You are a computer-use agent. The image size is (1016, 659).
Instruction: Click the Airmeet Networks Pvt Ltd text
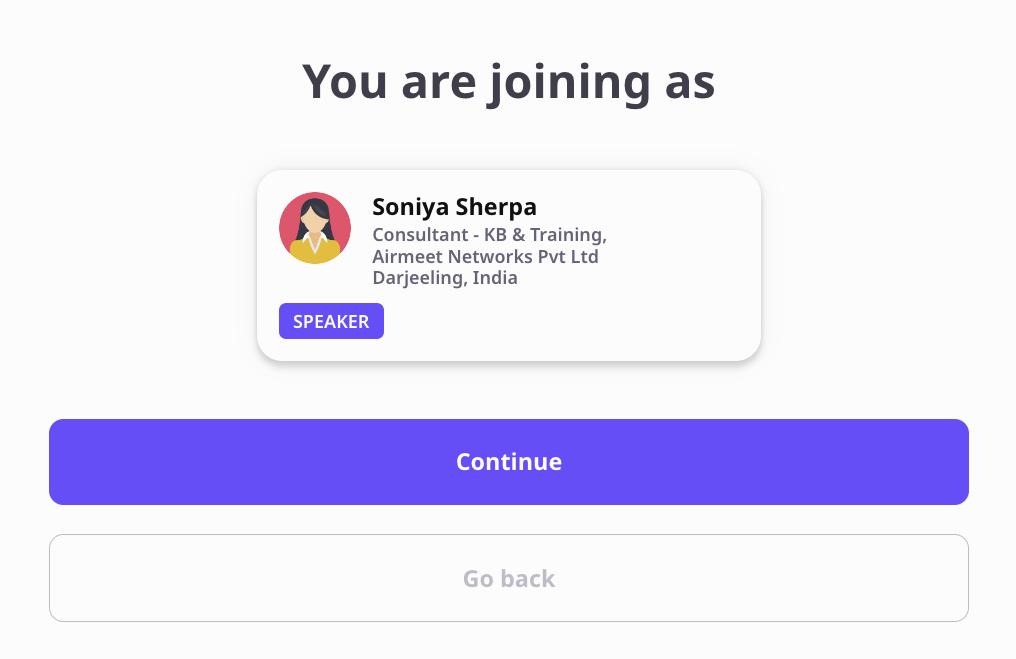click(x=485, y=257)
